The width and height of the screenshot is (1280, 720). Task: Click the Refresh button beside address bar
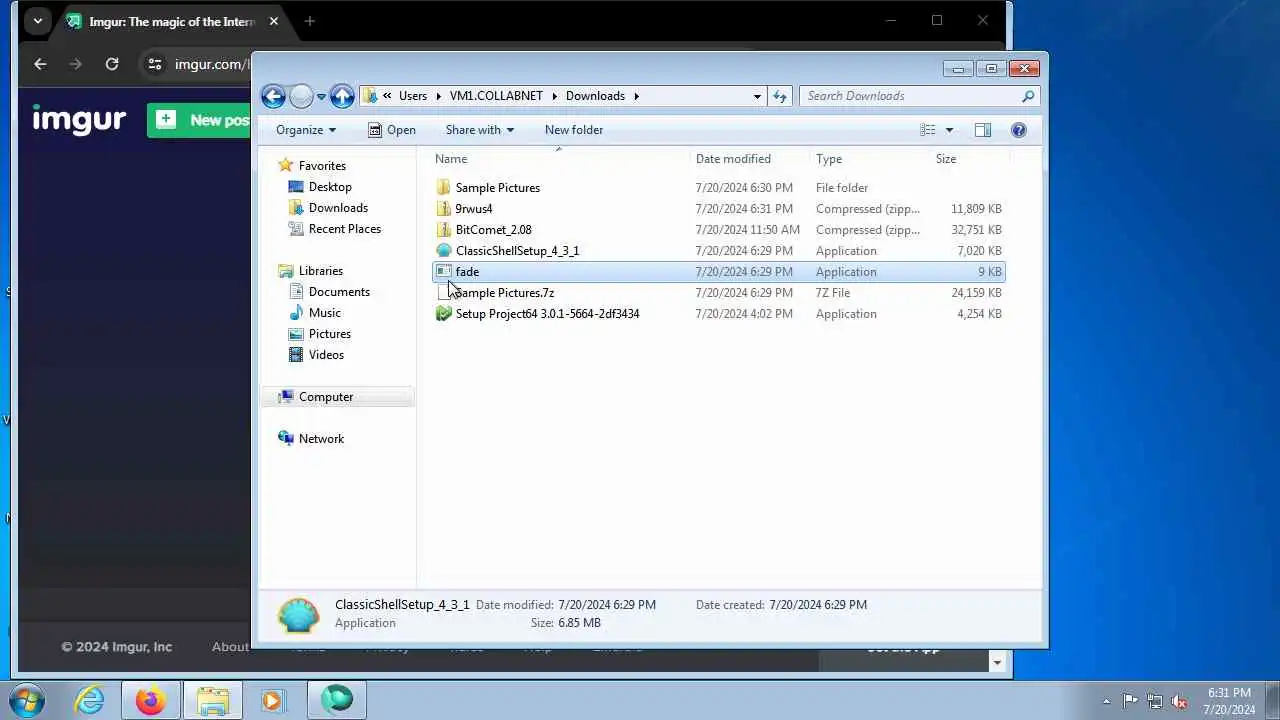780,96
